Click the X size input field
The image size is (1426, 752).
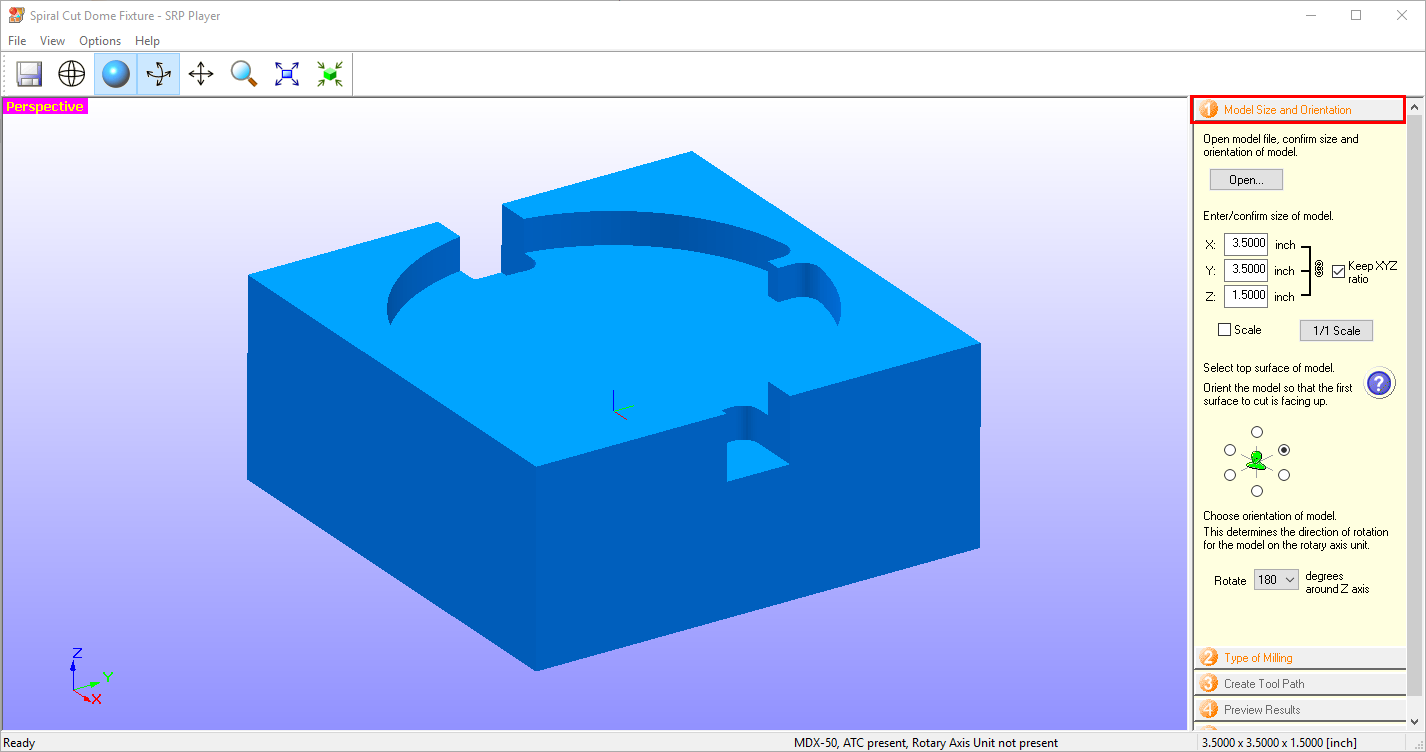(x=1246, y=244)
